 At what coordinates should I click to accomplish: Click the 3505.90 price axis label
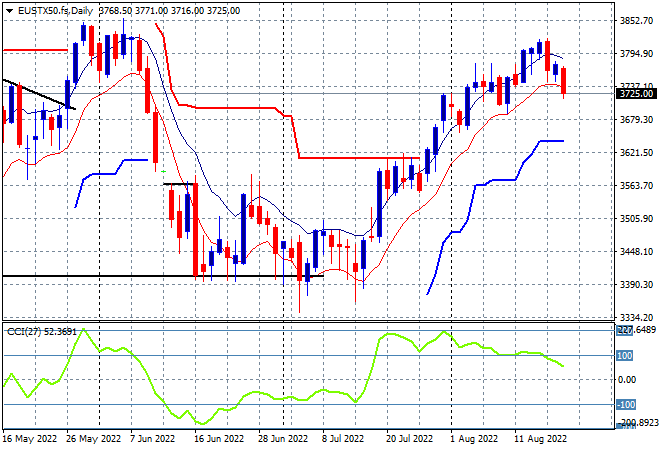[x=636, y=218]
